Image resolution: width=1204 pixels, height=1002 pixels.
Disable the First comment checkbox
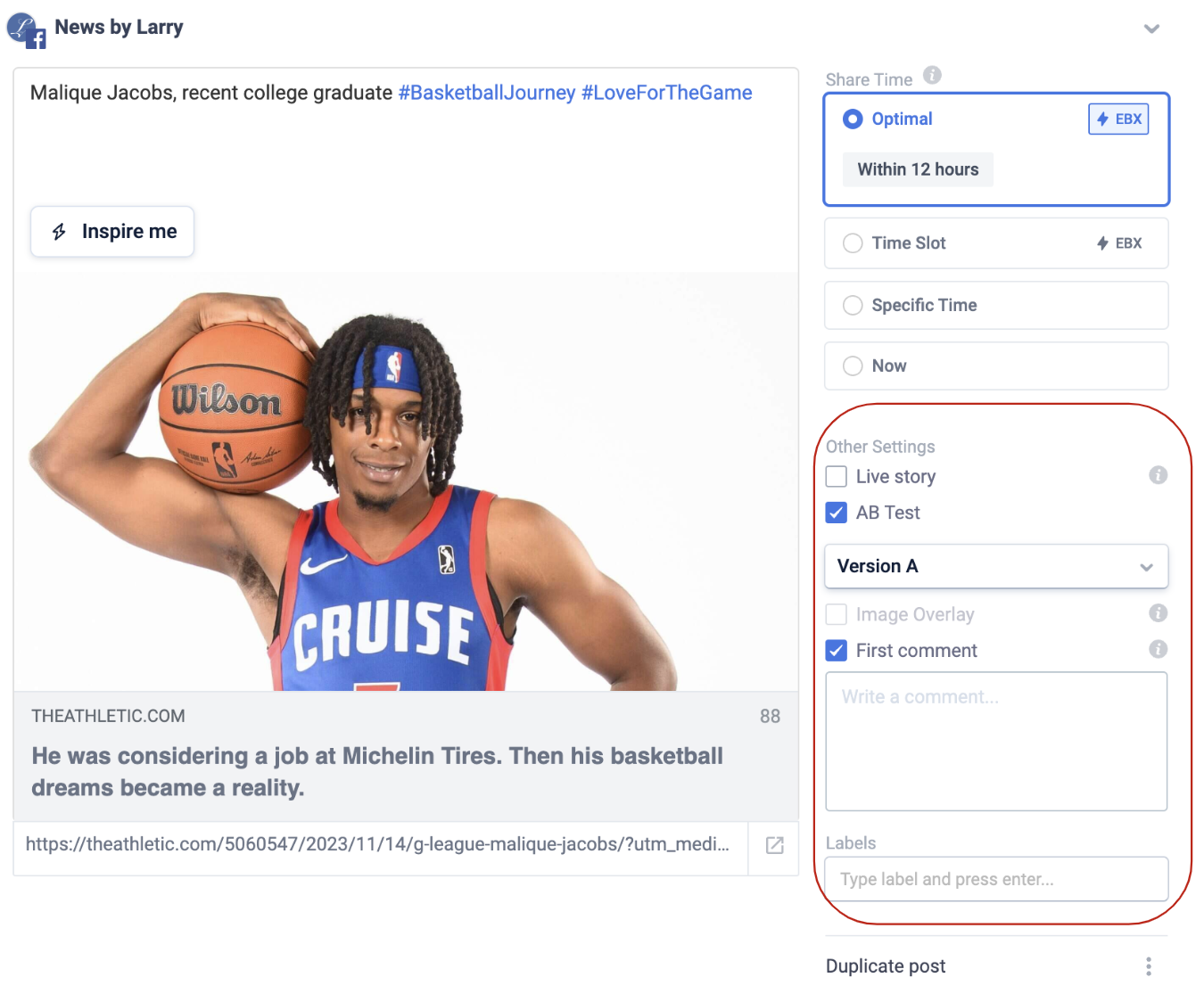(837, 651)
